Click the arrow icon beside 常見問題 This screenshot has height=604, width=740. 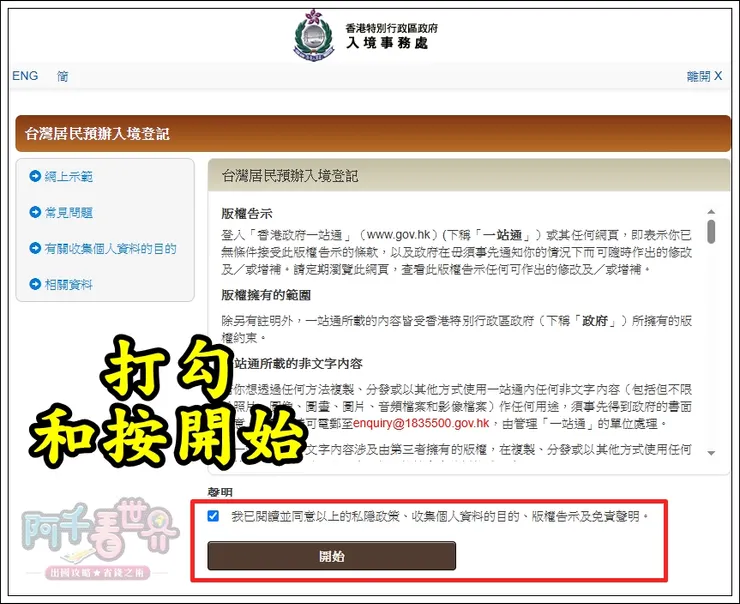35,212
